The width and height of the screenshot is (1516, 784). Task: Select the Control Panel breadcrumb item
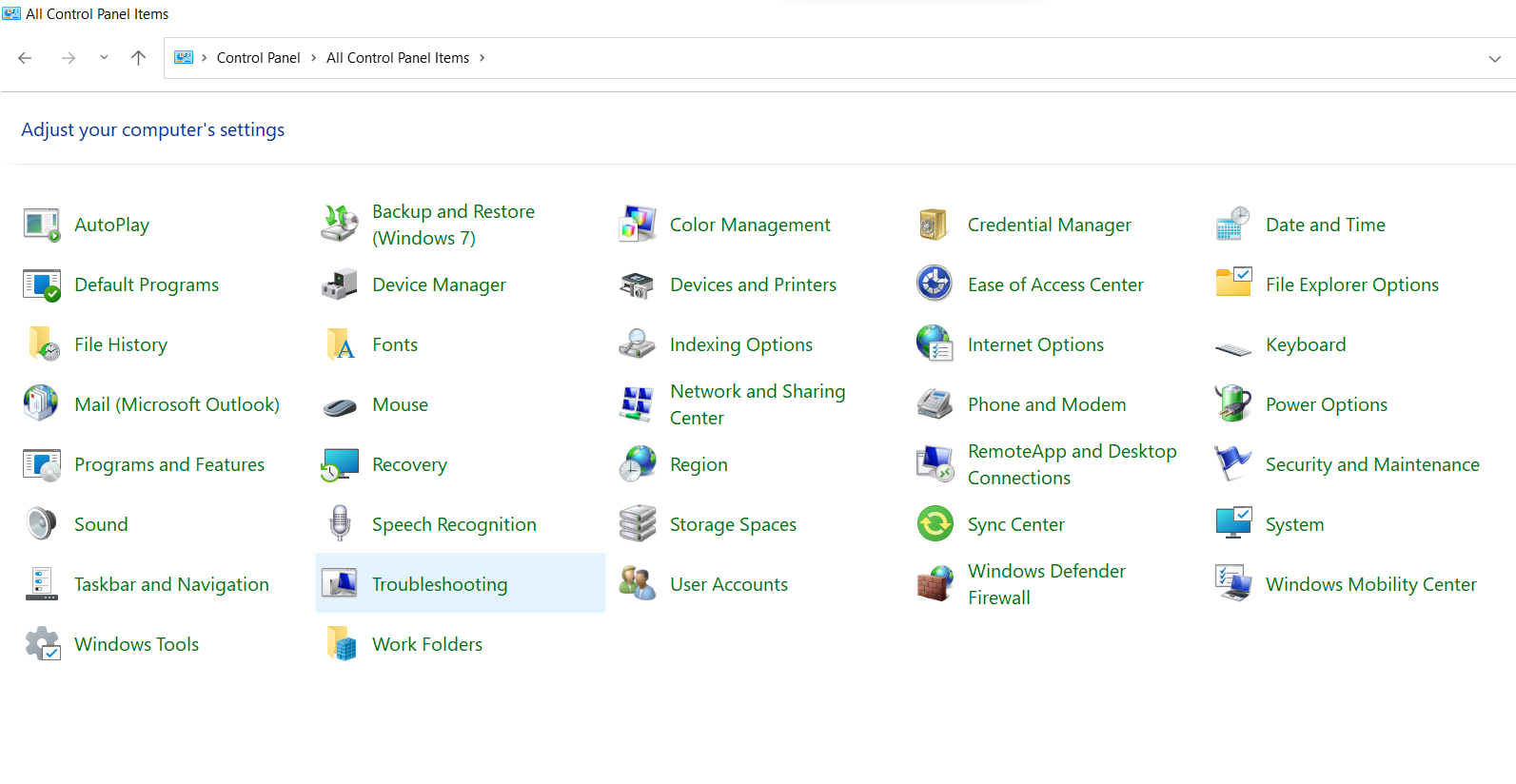pos(258,58)
